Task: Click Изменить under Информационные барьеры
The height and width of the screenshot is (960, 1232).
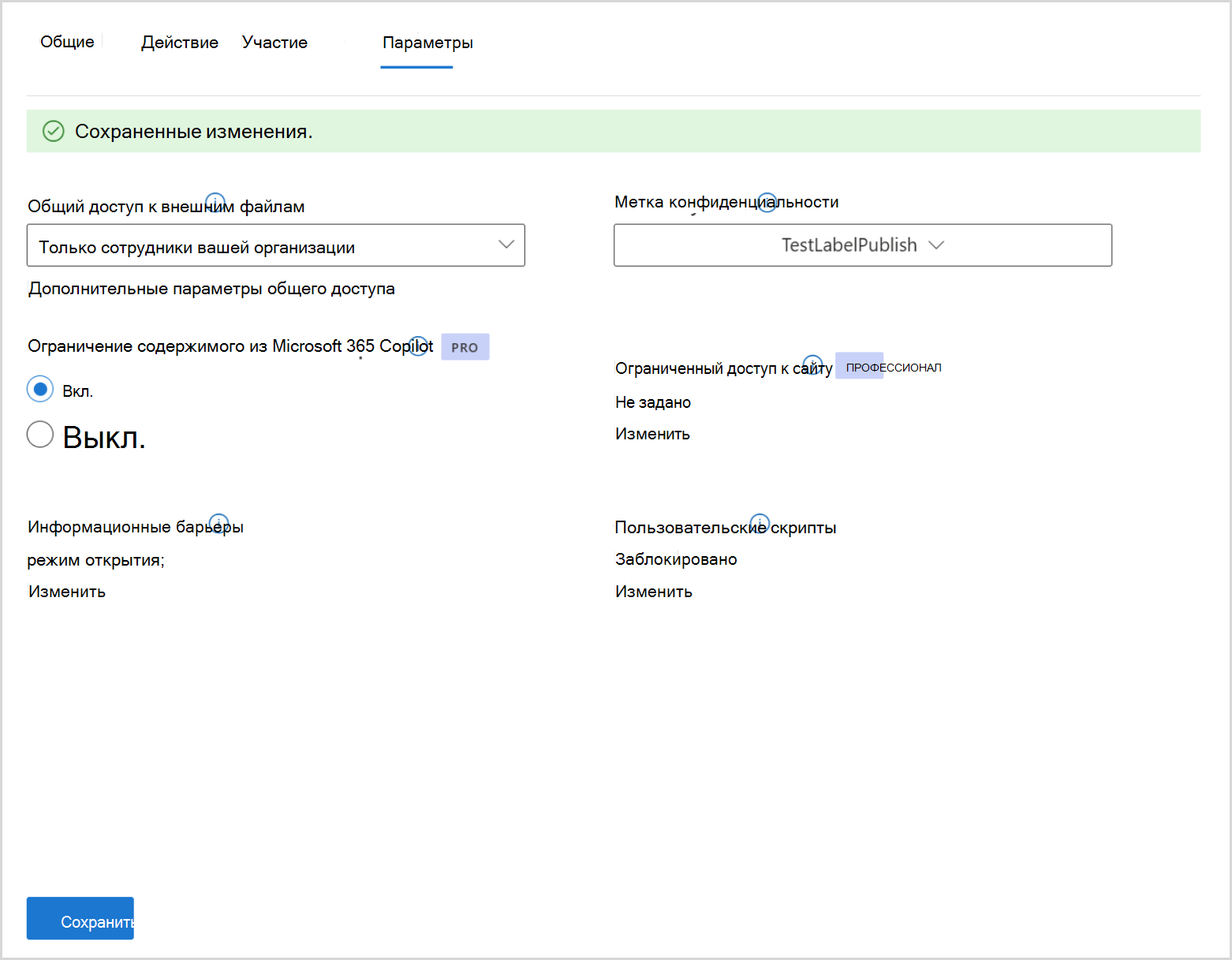Action: [x=67, y=592]
